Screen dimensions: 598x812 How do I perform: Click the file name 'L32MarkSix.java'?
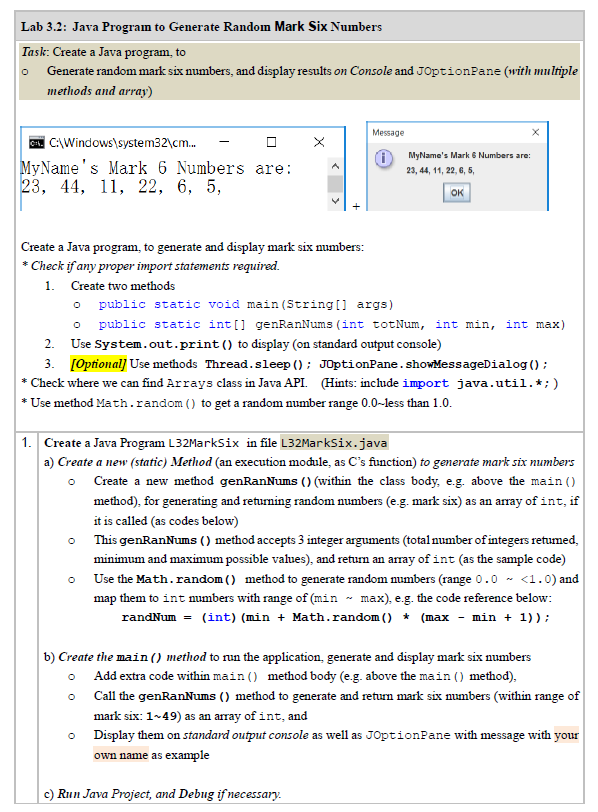tap(334, 443)
